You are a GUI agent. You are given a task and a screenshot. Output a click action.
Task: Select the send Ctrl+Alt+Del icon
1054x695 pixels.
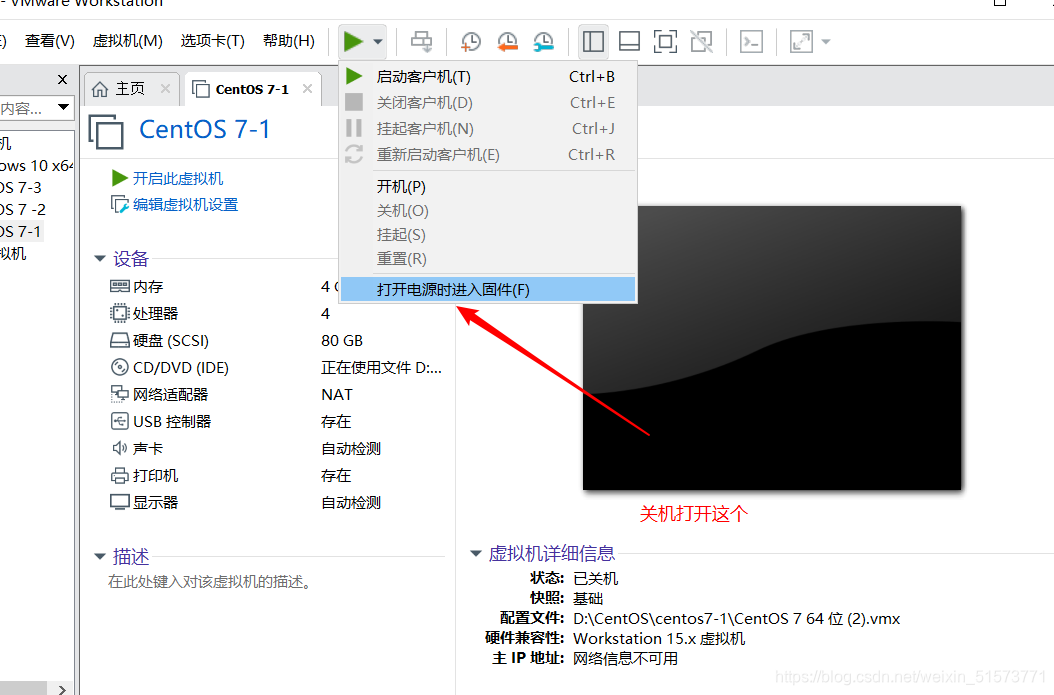pos(421,41)
